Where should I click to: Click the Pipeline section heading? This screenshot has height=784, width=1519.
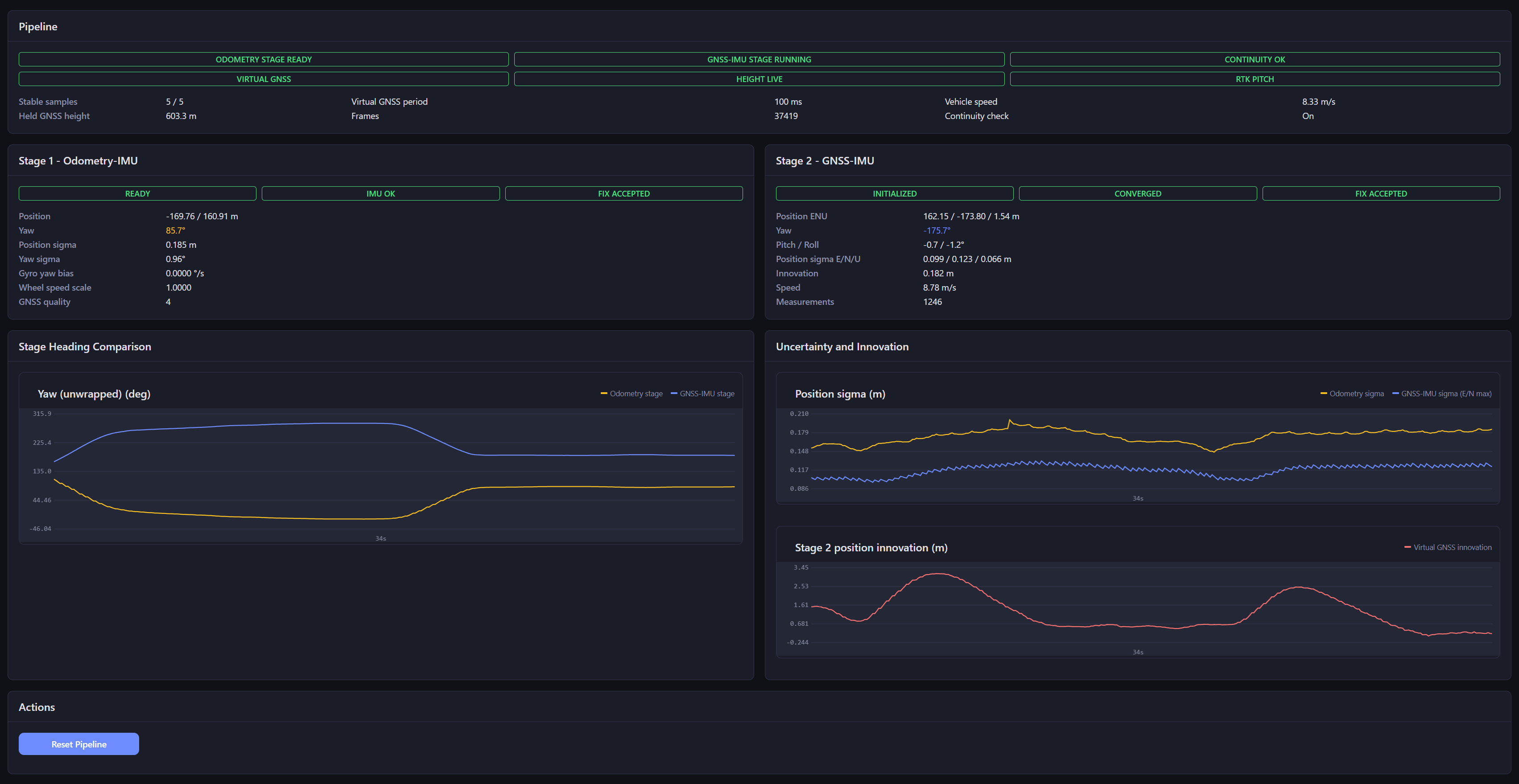point(38,27)
